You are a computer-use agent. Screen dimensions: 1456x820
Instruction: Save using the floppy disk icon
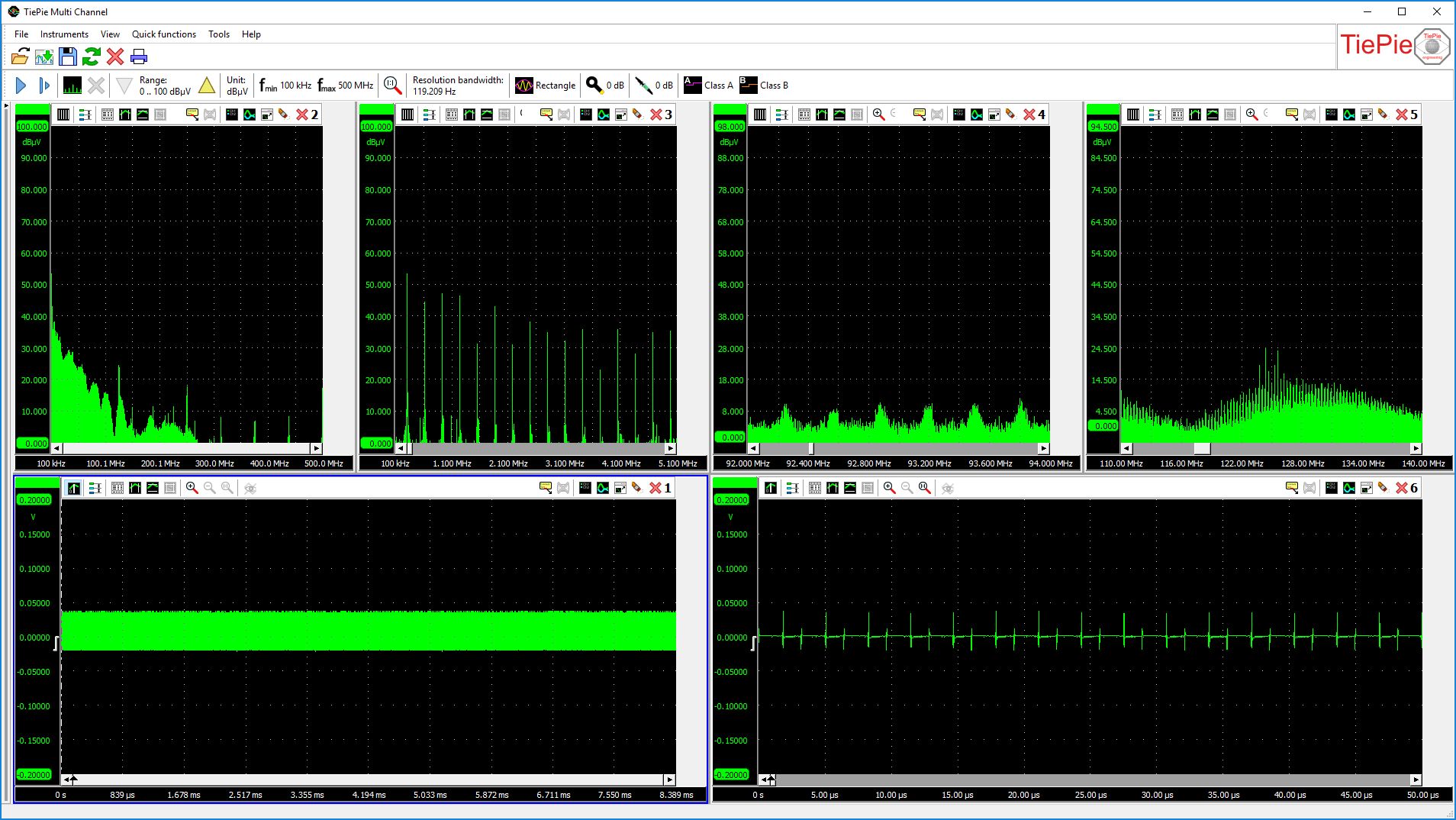point(68,57)
